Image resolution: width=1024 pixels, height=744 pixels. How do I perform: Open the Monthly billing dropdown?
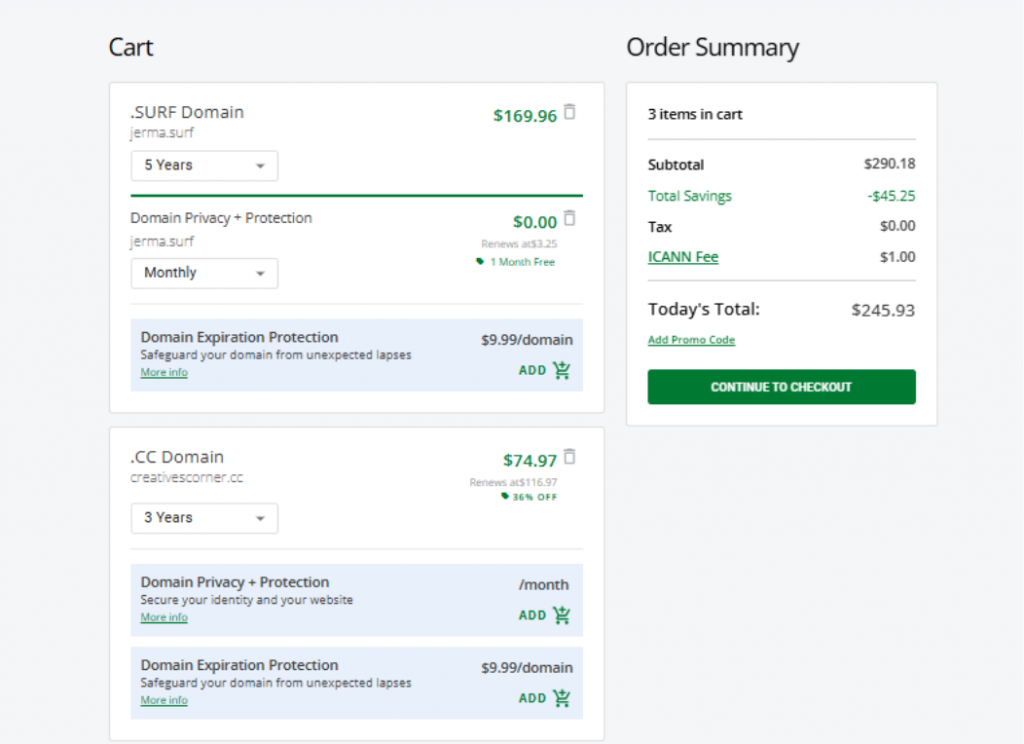click(x=204, y=273)
